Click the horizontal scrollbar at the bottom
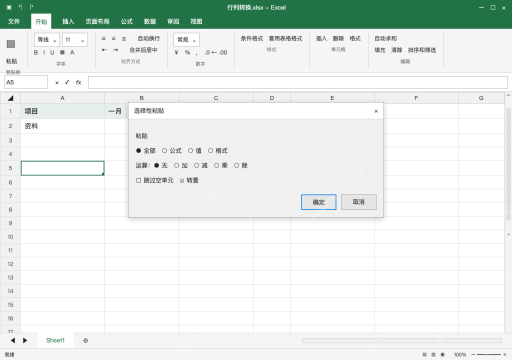 402,340
